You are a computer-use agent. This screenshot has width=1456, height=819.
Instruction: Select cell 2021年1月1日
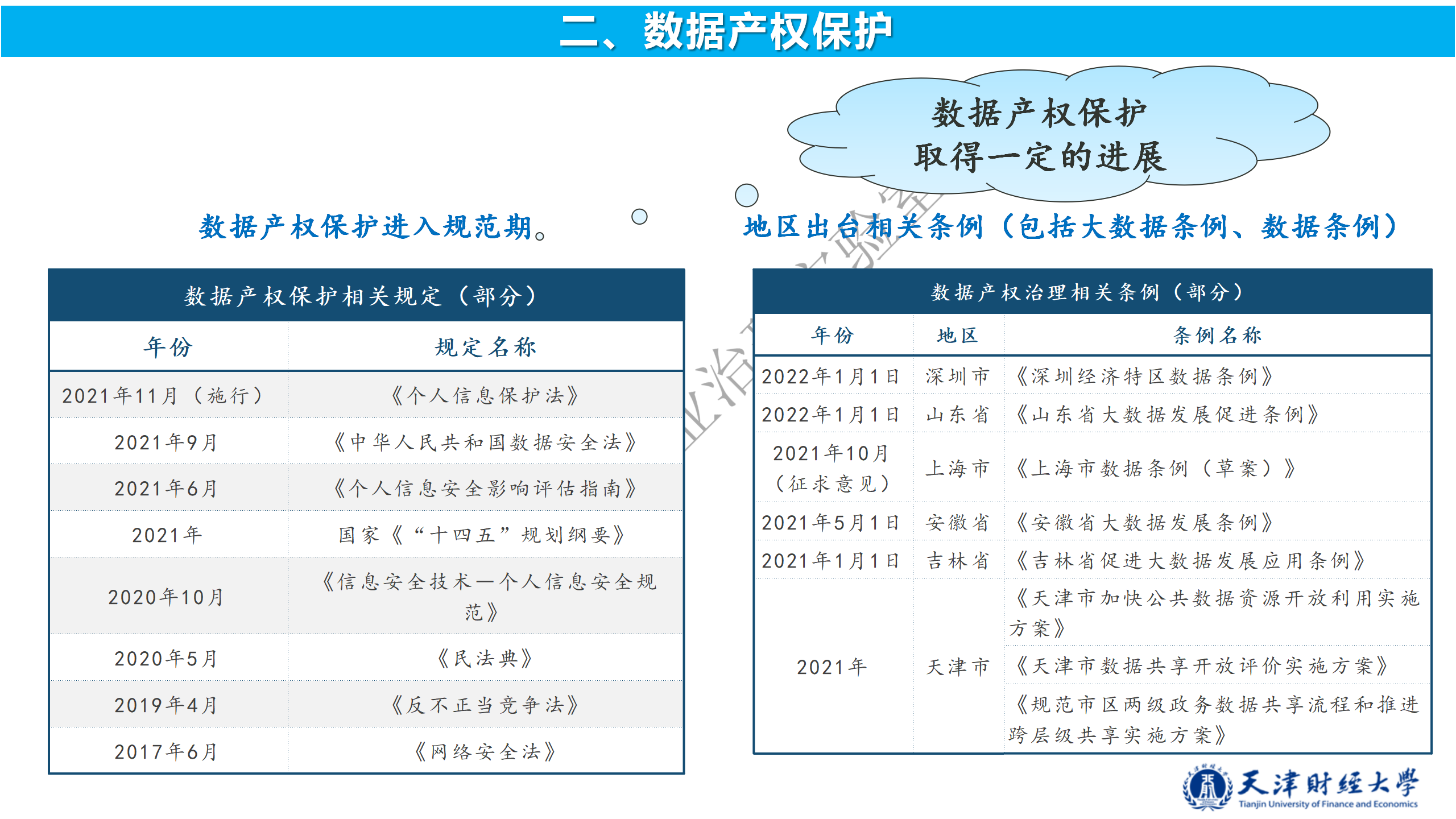pos(834,560)
